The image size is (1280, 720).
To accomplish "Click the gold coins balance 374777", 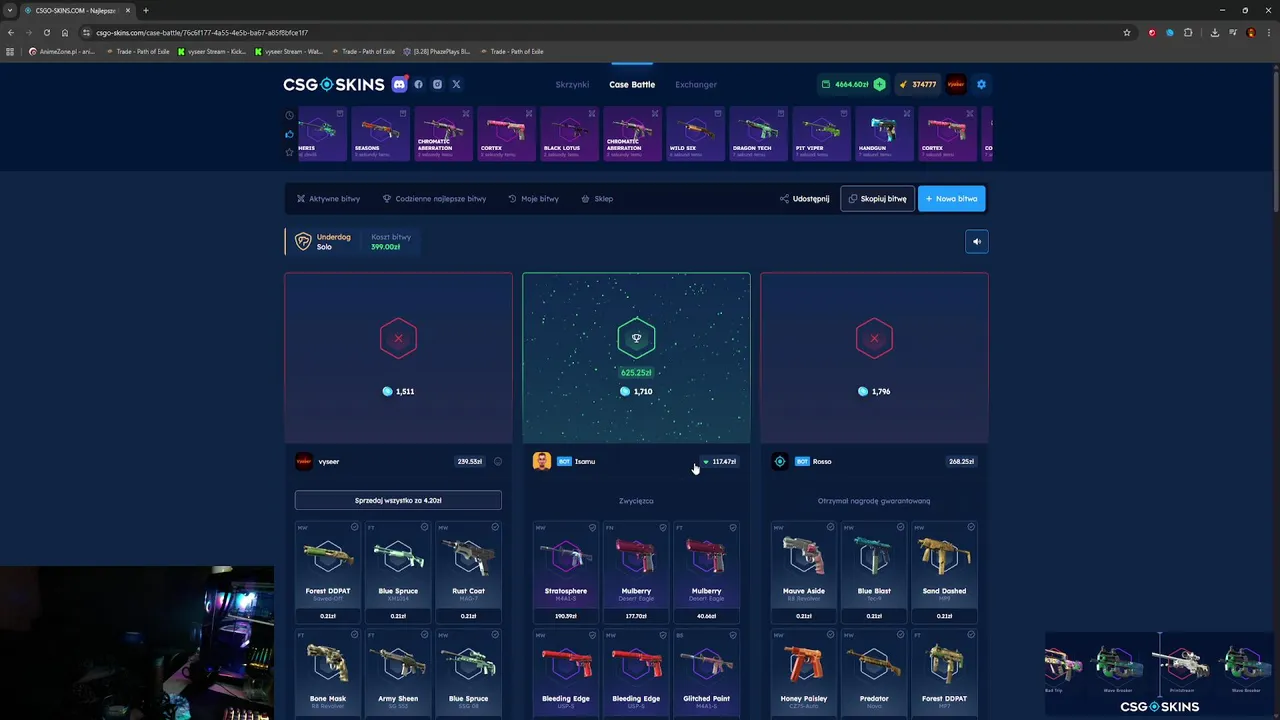I will pyautogui.click(x=917, y=84).
